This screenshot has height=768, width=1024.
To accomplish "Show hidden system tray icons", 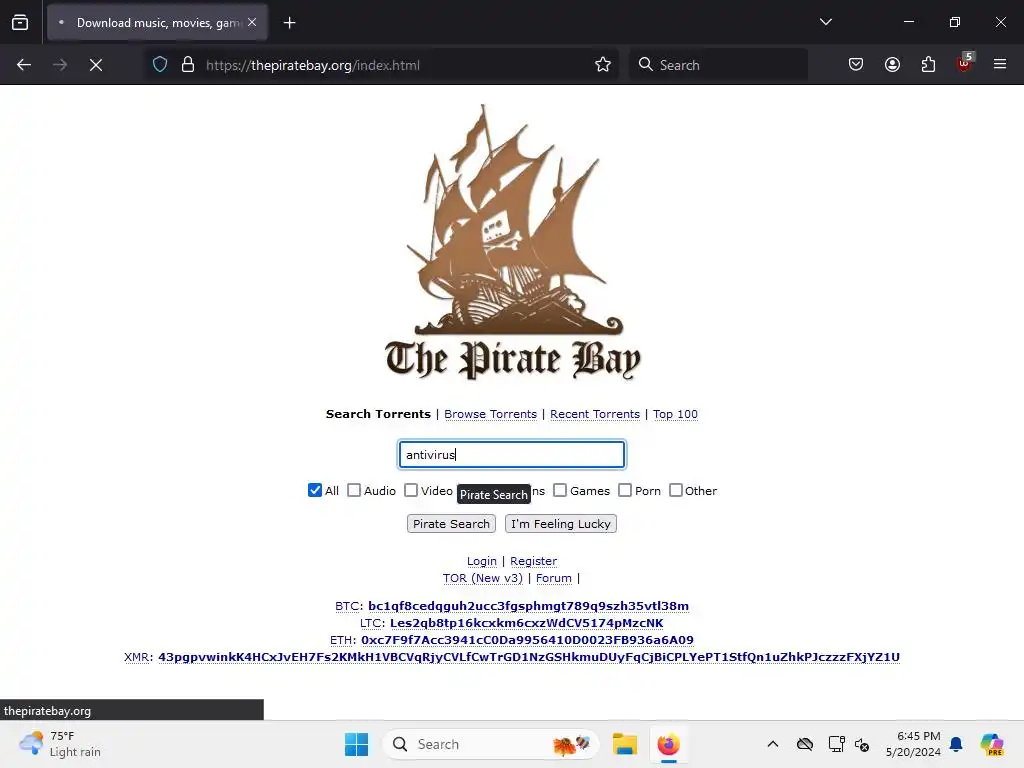I will click(x=773, y=744).
